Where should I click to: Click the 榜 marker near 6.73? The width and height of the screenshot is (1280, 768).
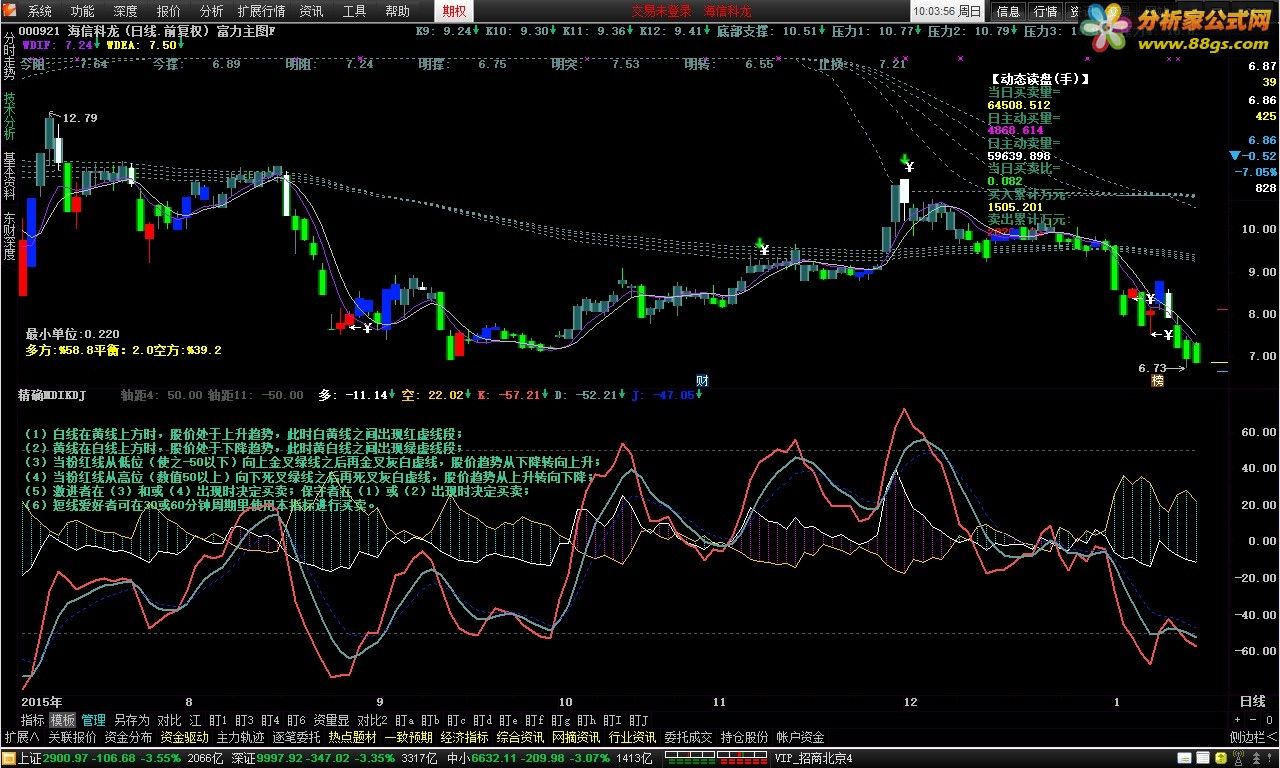click(1157, 381)
